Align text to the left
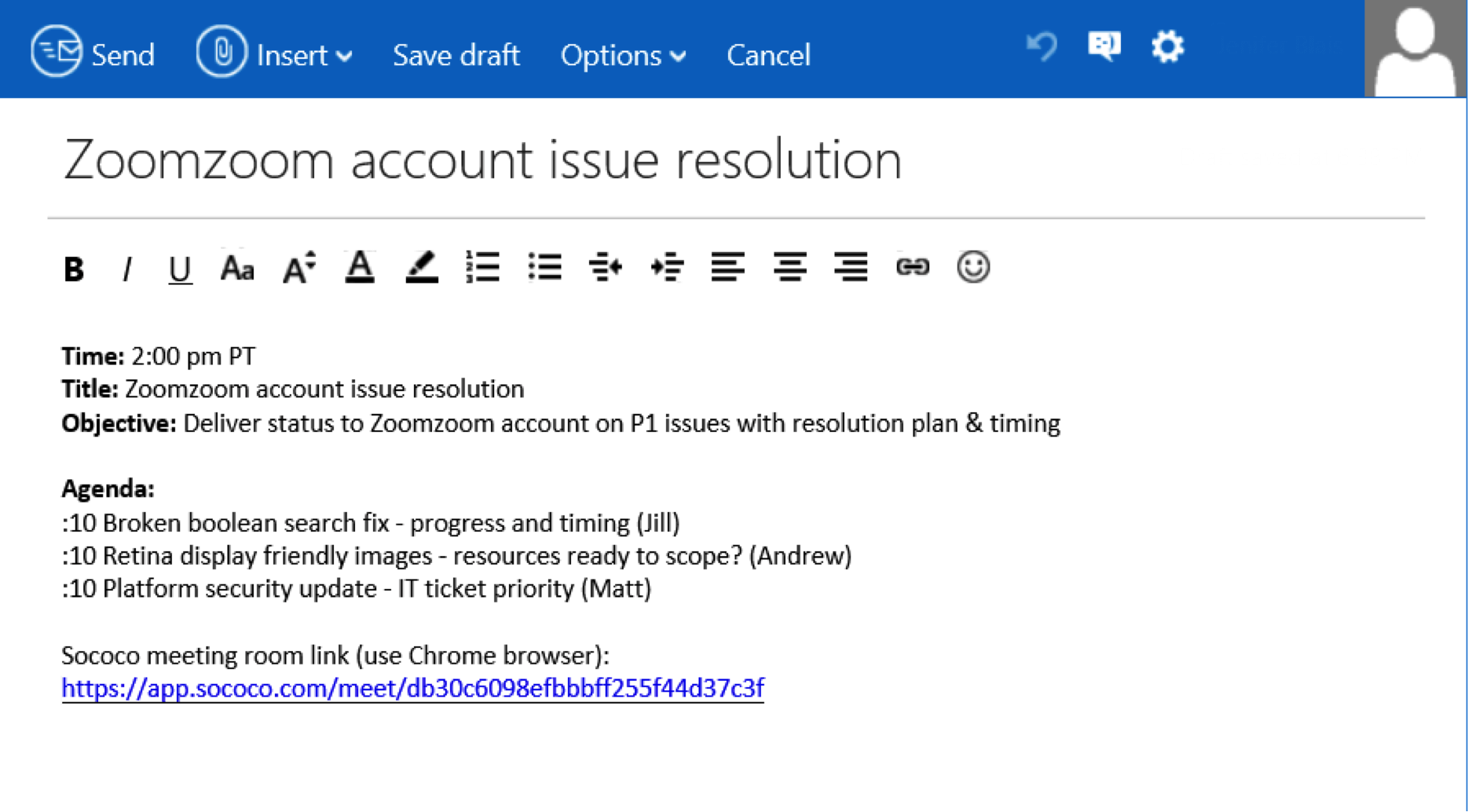This screenshot has height=812, width=1468. [x=728, y=267]
